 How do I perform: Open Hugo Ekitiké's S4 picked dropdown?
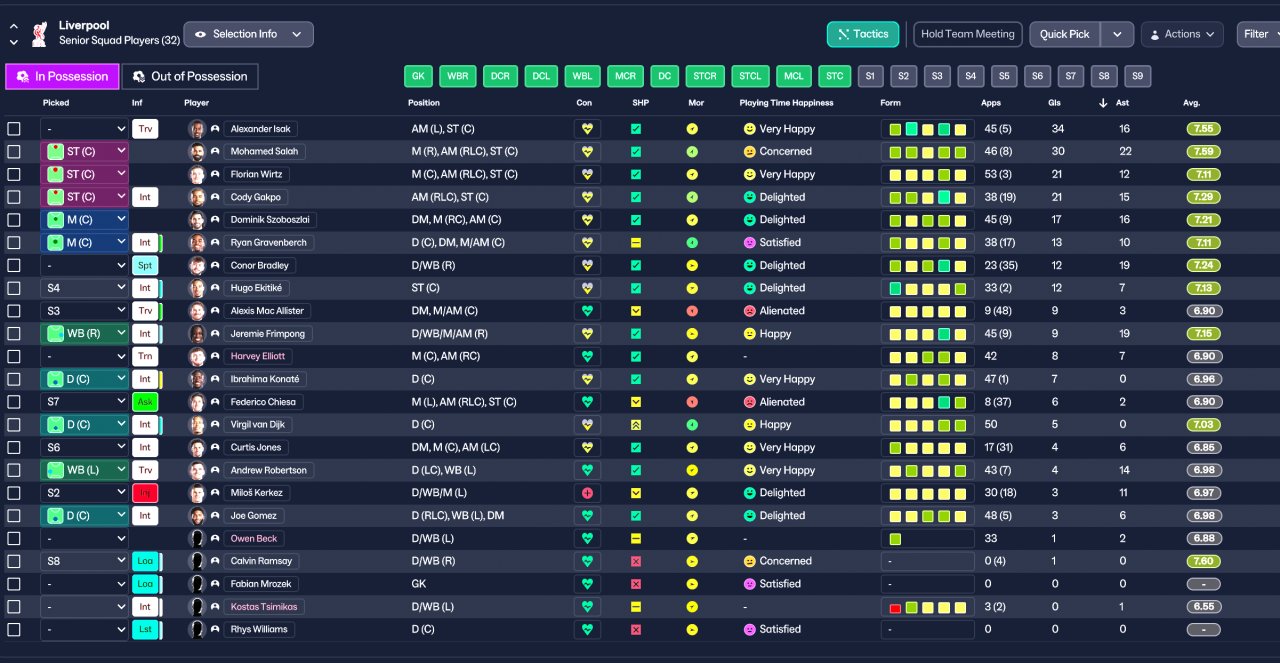click(85, 288)
